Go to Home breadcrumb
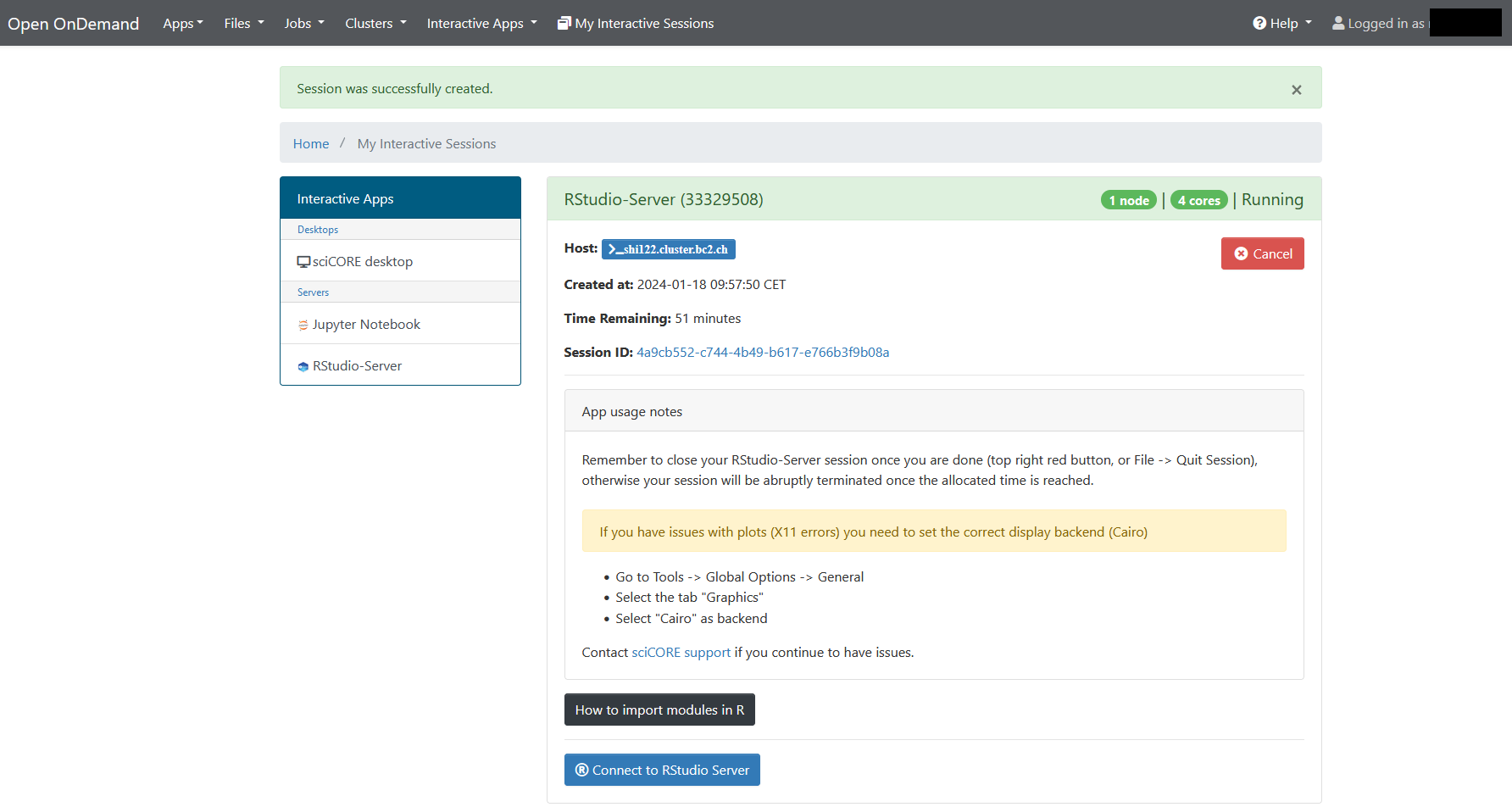 pyautogui.click(x=311, y=144)
